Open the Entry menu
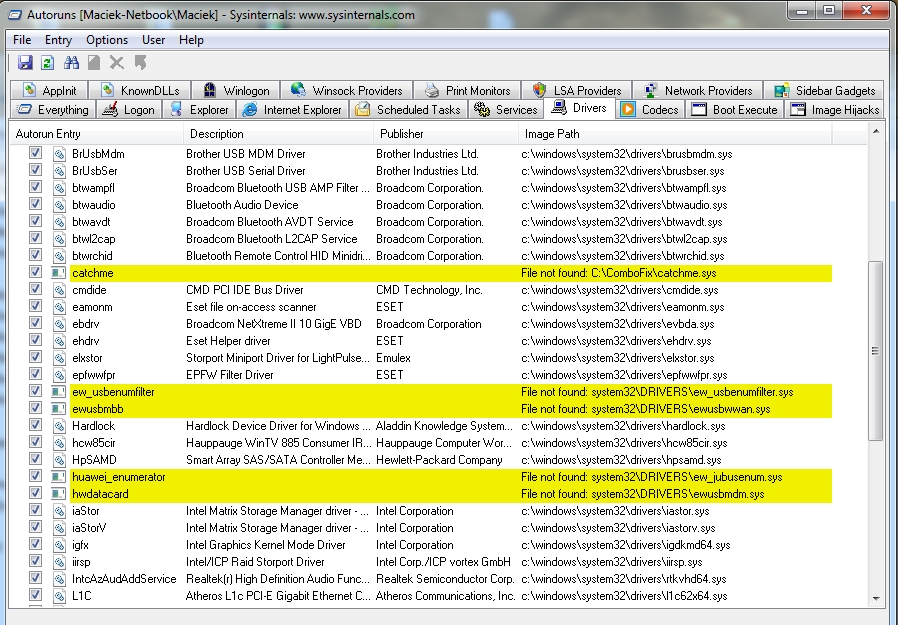Image resolution: width=898 pixels, height=625 pixels. (x=58, y=40)
